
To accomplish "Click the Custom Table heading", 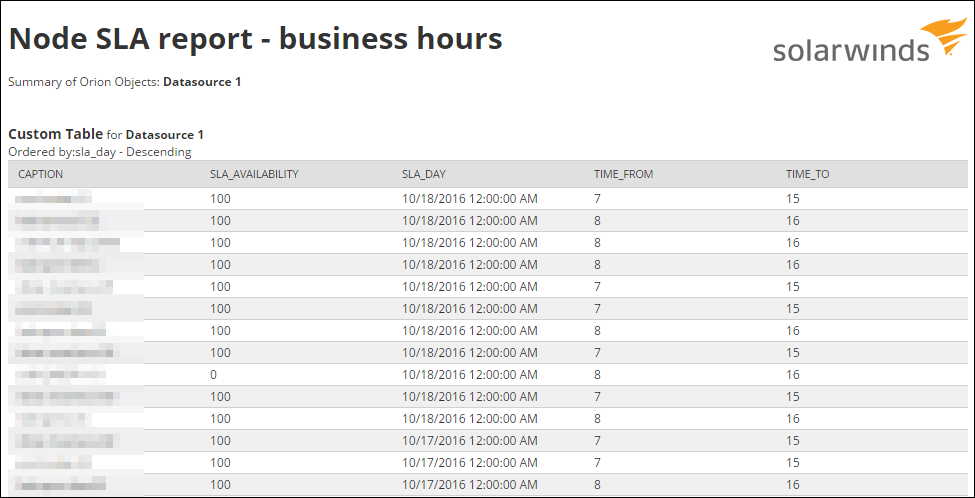I will point(55,133).
